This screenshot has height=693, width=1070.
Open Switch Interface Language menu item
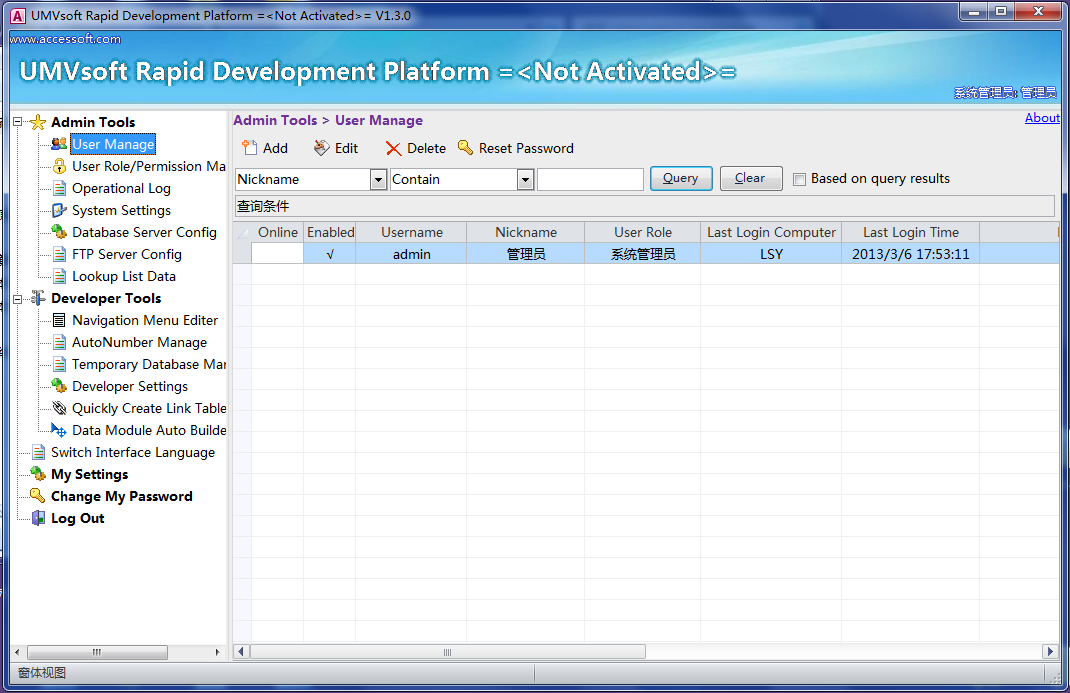pos(132,452)
